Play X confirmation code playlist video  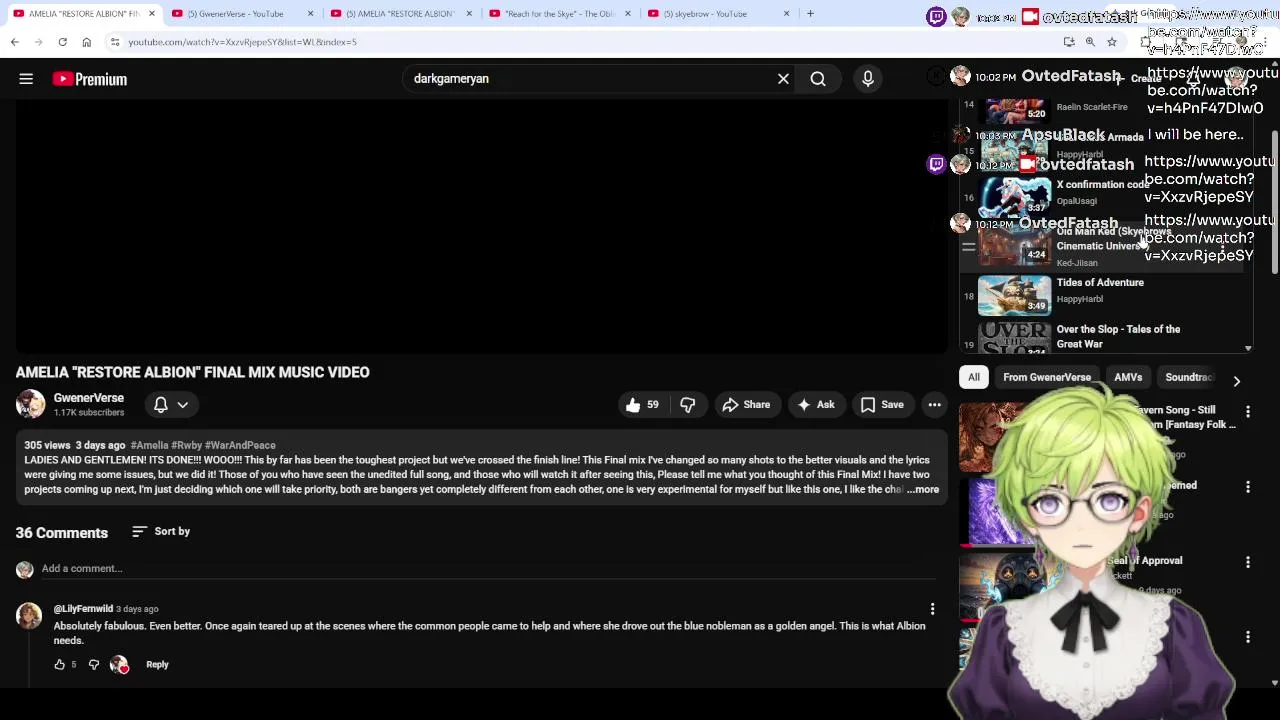pyautogui.click(x=1015, y=196)
